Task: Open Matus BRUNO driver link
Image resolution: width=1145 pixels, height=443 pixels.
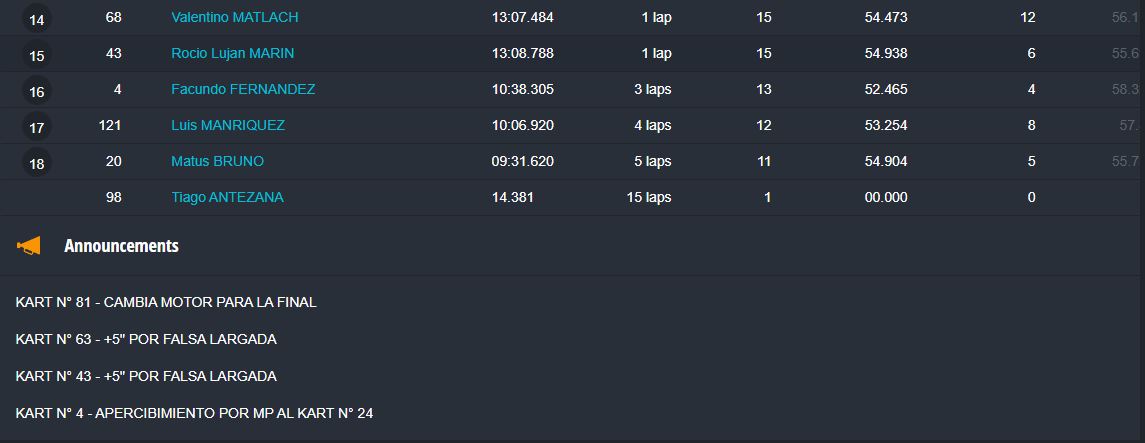Action: click(218, 161)
